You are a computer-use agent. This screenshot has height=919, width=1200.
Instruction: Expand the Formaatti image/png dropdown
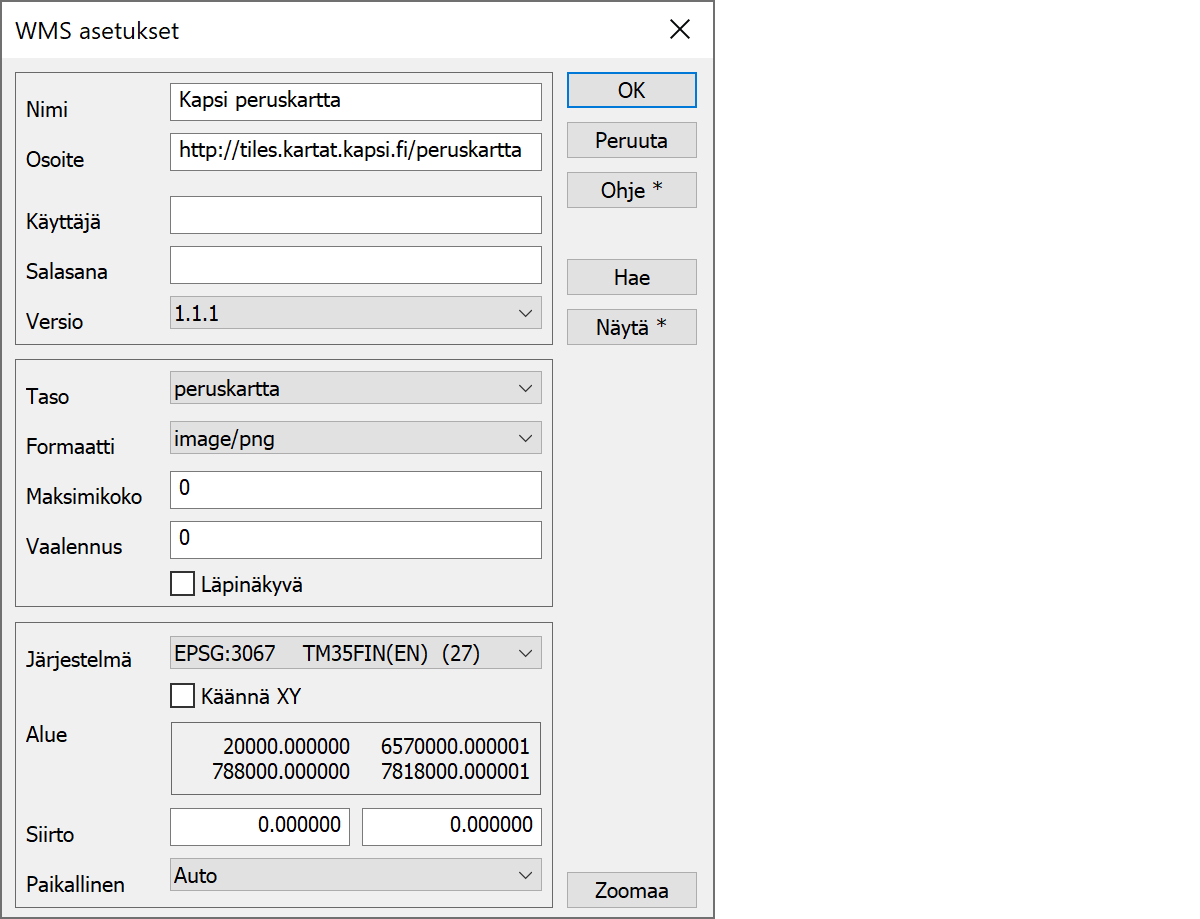[355, 437]
